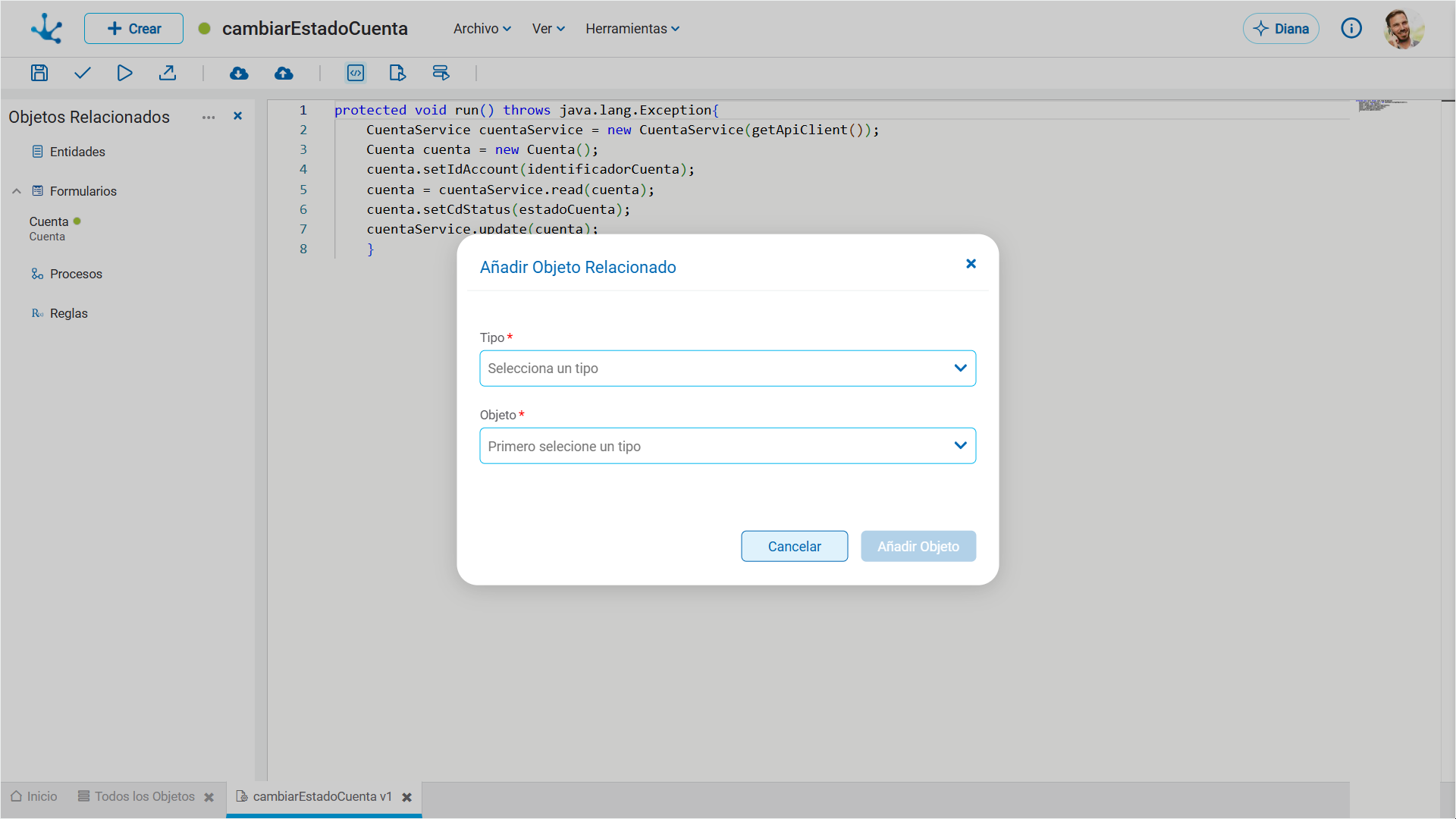Collapse the Formularios tree section

pyautogui.click(x=17, y=191)
